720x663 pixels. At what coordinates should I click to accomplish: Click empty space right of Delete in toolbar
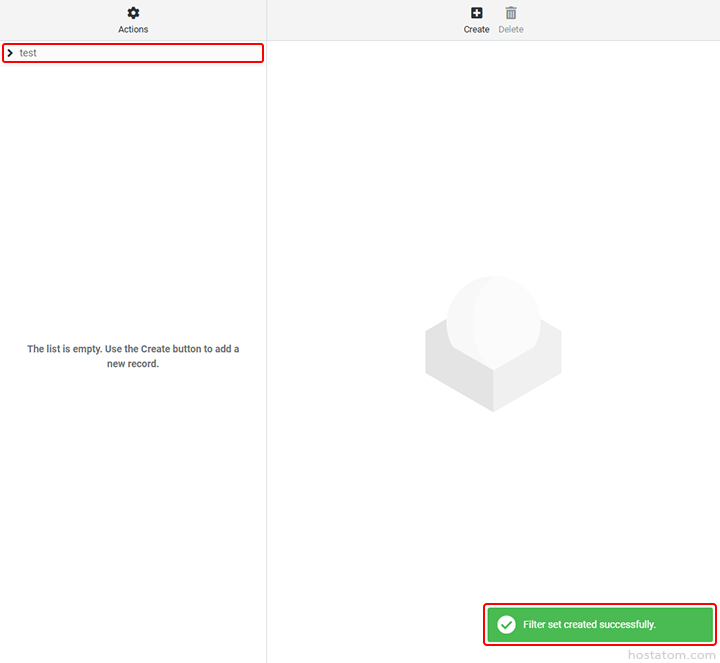click(x=620, y=20)
